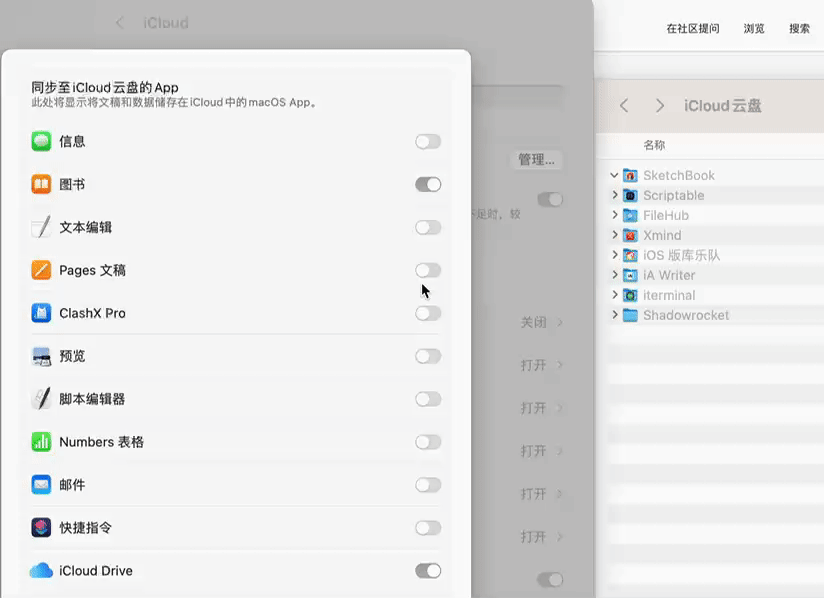Expand the Shadowrocket folder
824x598 pixels.
click(x=614, y=315)
